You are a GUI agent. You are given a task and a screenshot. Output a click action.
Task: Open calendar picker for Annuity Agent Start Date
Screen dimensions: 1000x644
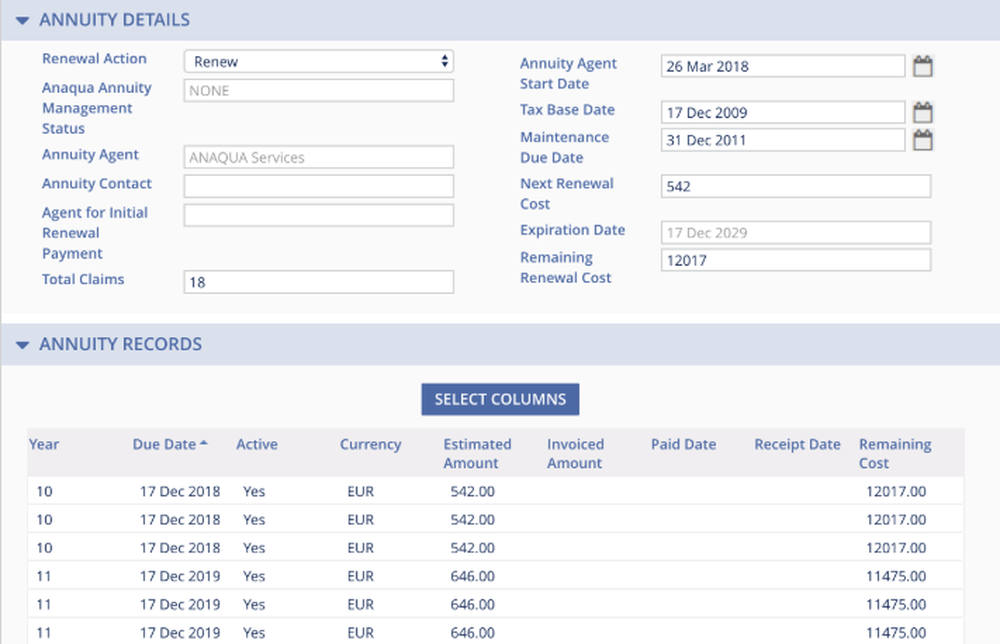coord(922,66)
